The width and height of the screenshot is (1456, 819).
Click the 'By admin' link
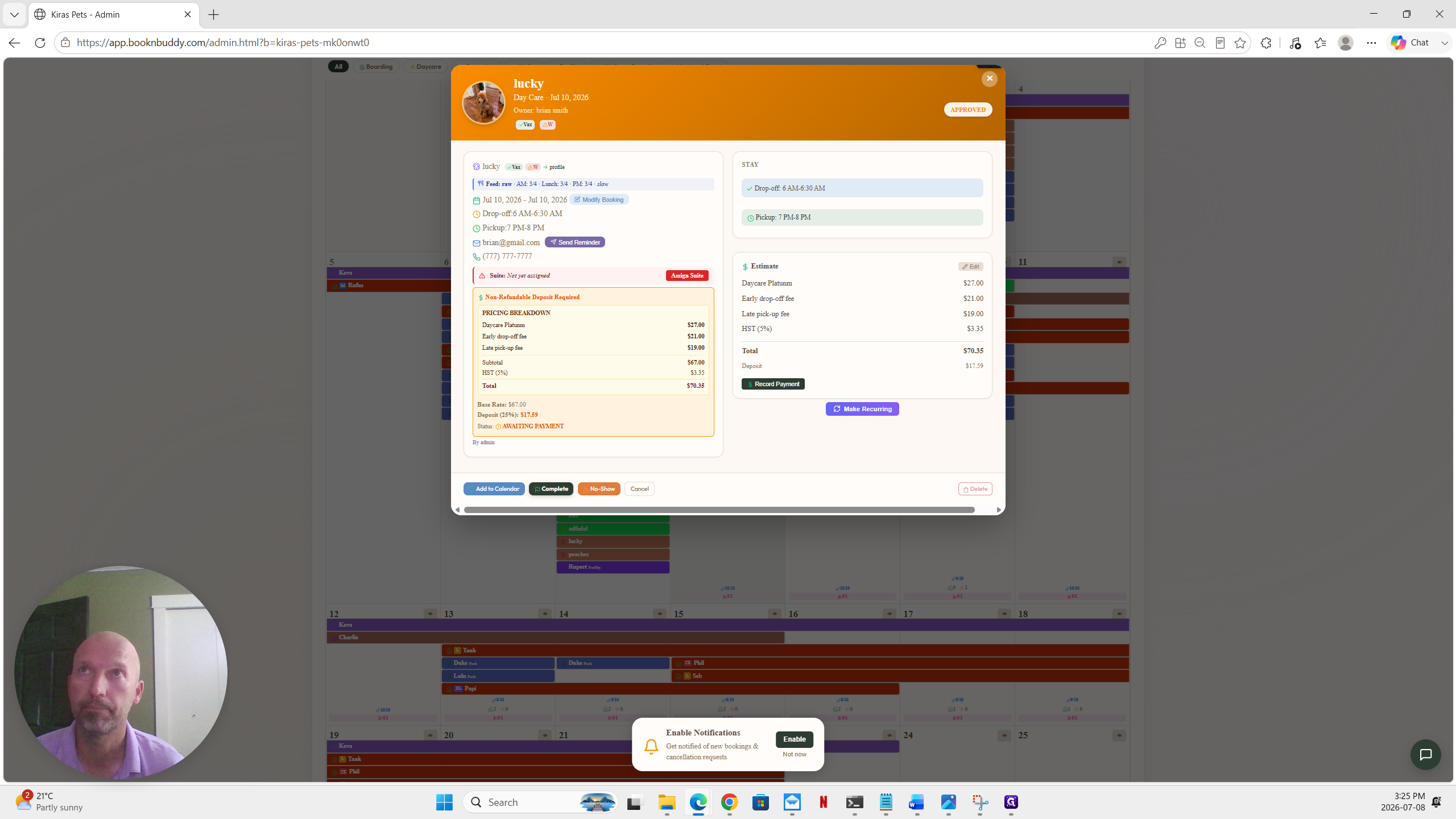click(483, 442)
